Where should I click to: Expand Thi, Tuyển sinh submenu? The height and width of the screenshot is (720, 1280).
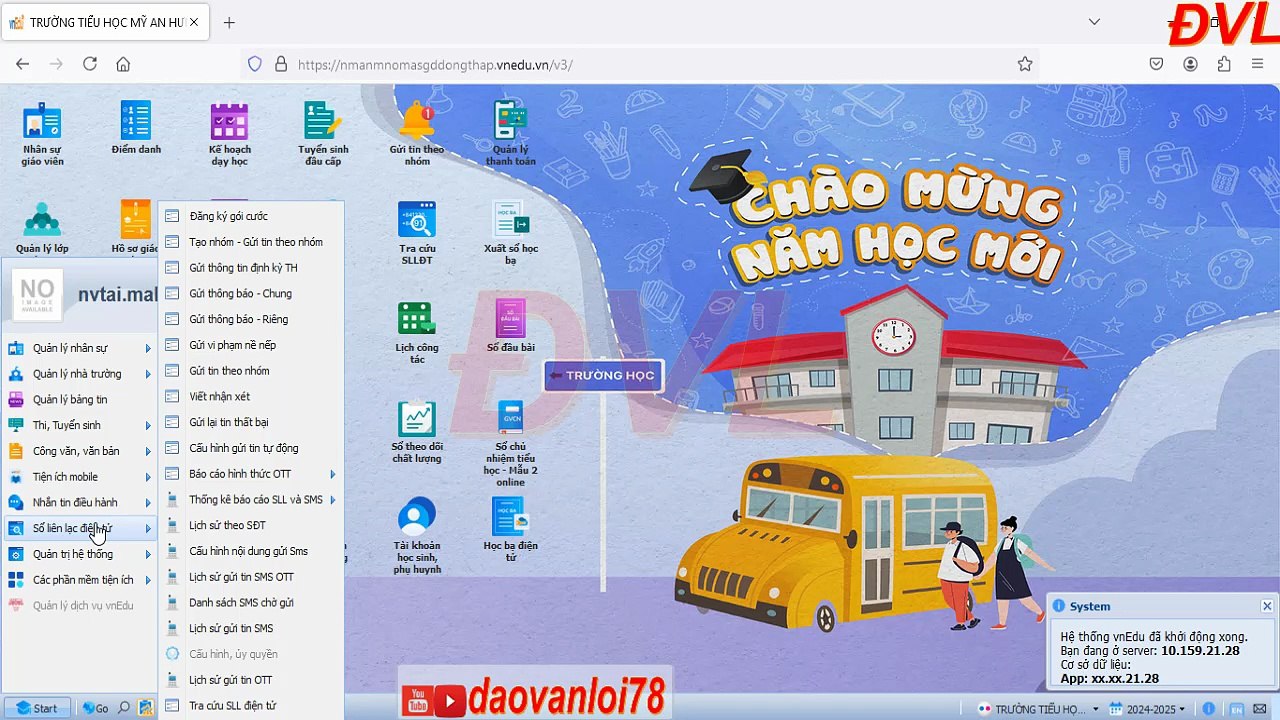80,425
